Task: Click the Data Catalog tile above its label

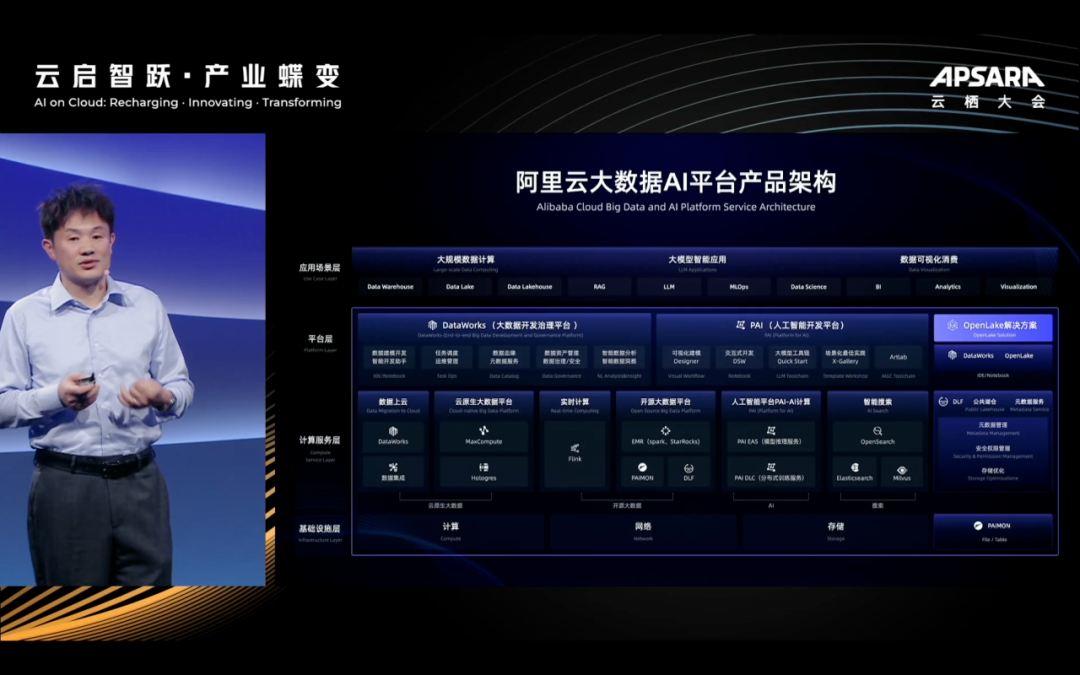Action: pyautogui.click(x=504, y=357)
